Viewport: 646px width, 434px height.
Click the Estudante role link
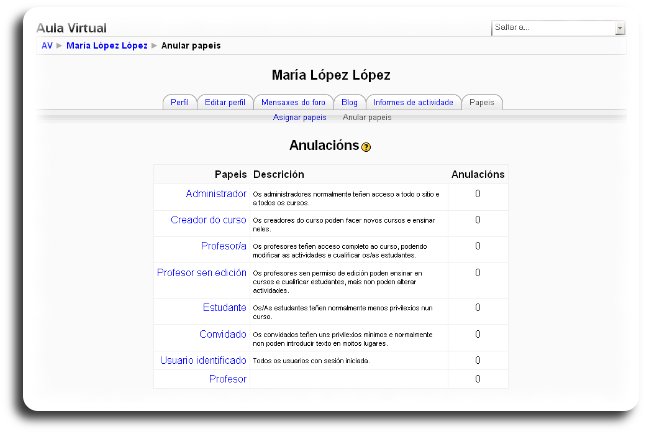[x=224, y=307]
